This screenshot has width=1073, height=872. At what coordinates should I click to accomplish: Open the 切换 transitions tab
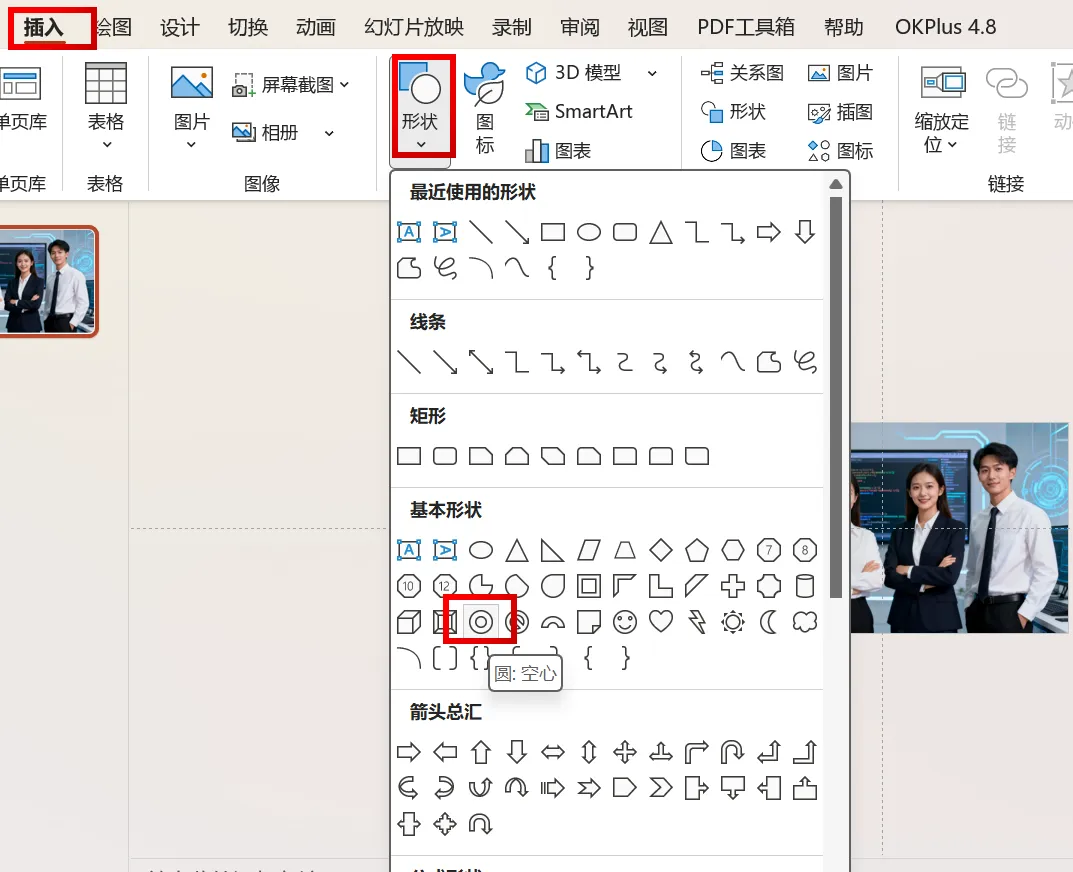pyautogui.click(x=248, y=27)
